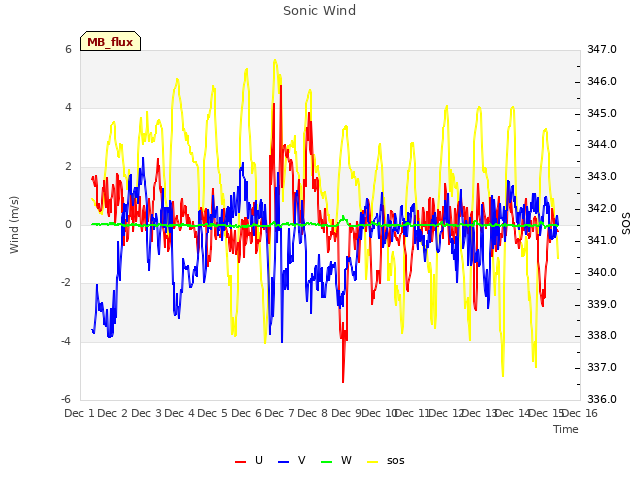The width and height of the screenshot is (640, 480).
Task: Click the Dec 7 tick label
Action: click(279, 413)
